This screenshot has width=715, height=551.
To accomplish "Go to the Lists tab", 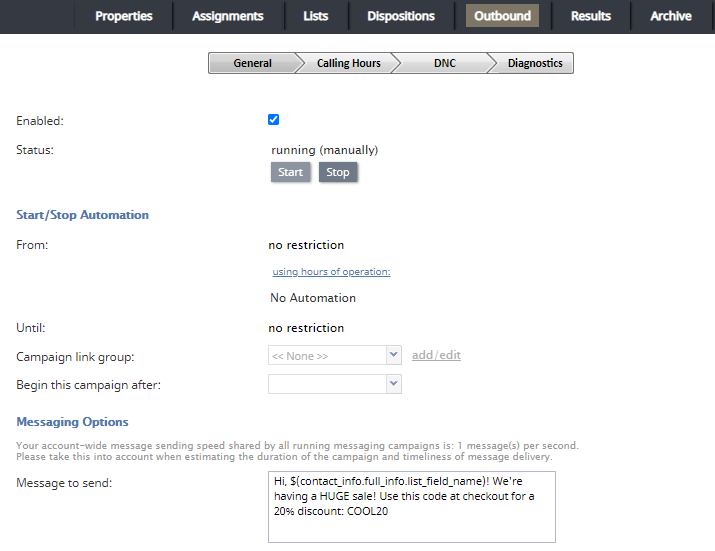I will coord(315,16).
